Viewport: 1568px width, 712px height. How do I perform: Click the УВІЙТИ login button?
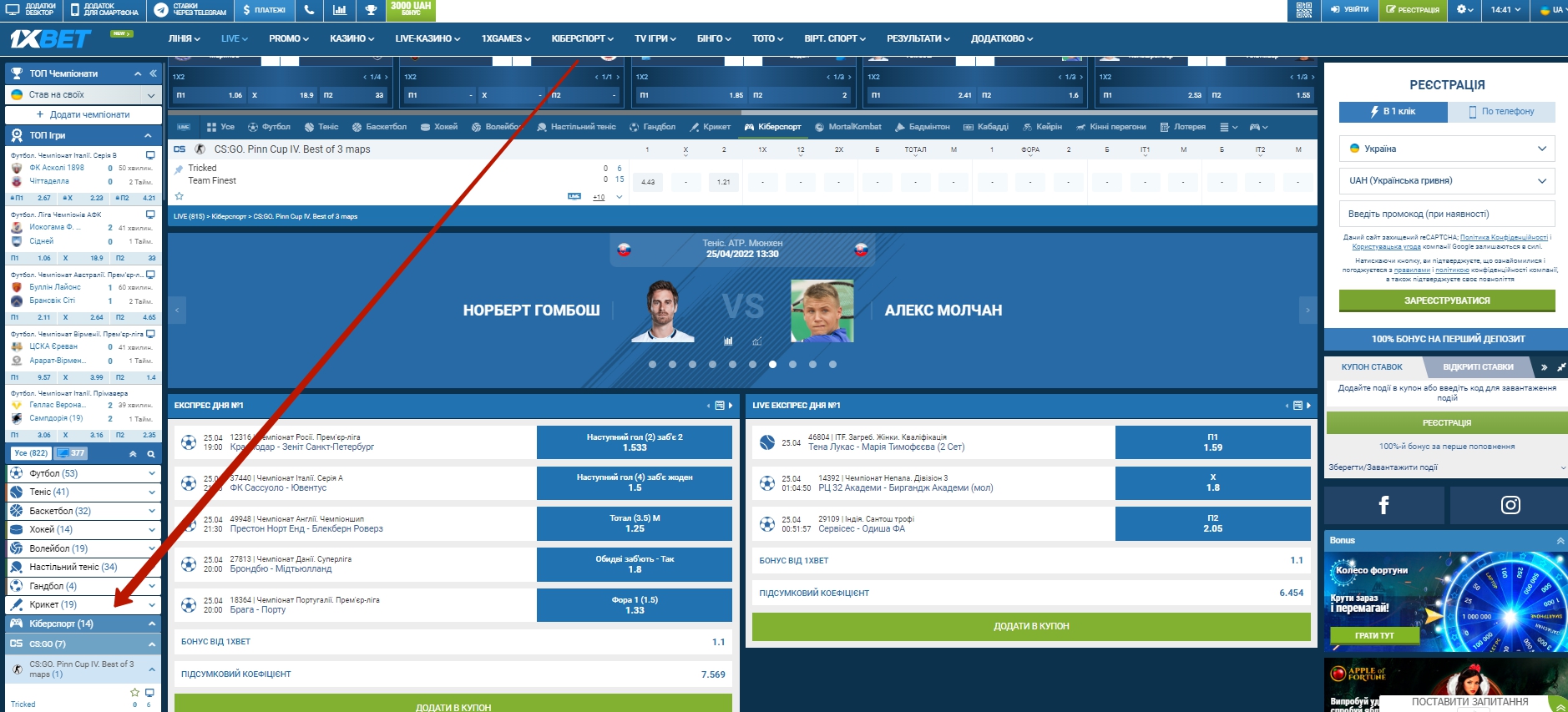(1349, 10)
